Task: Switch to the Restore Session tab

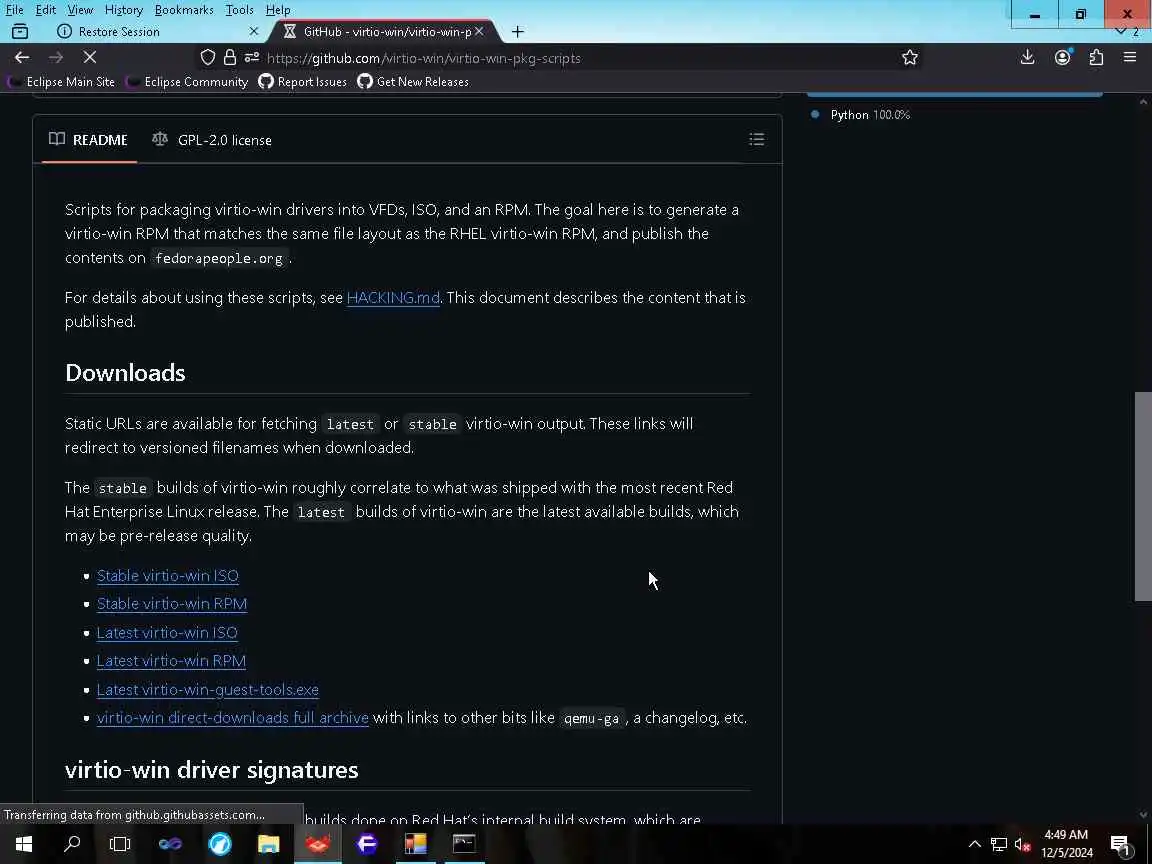Action: [158, 32]
